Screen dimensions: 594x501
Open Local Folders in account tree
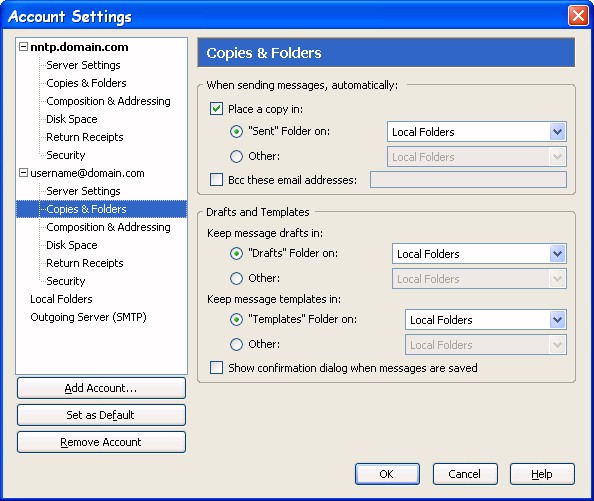click(x=61, y=299)
